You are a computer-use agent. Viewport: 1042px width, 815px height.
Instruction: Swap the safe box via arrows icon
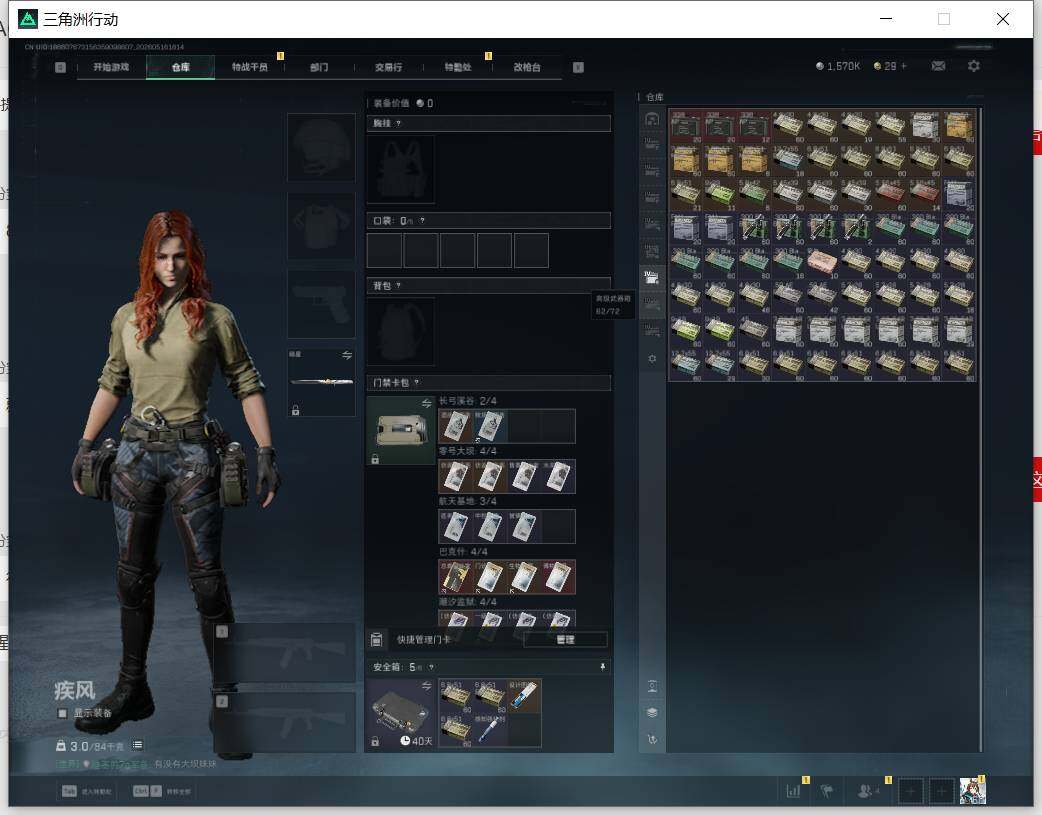(x=427, y=685)
